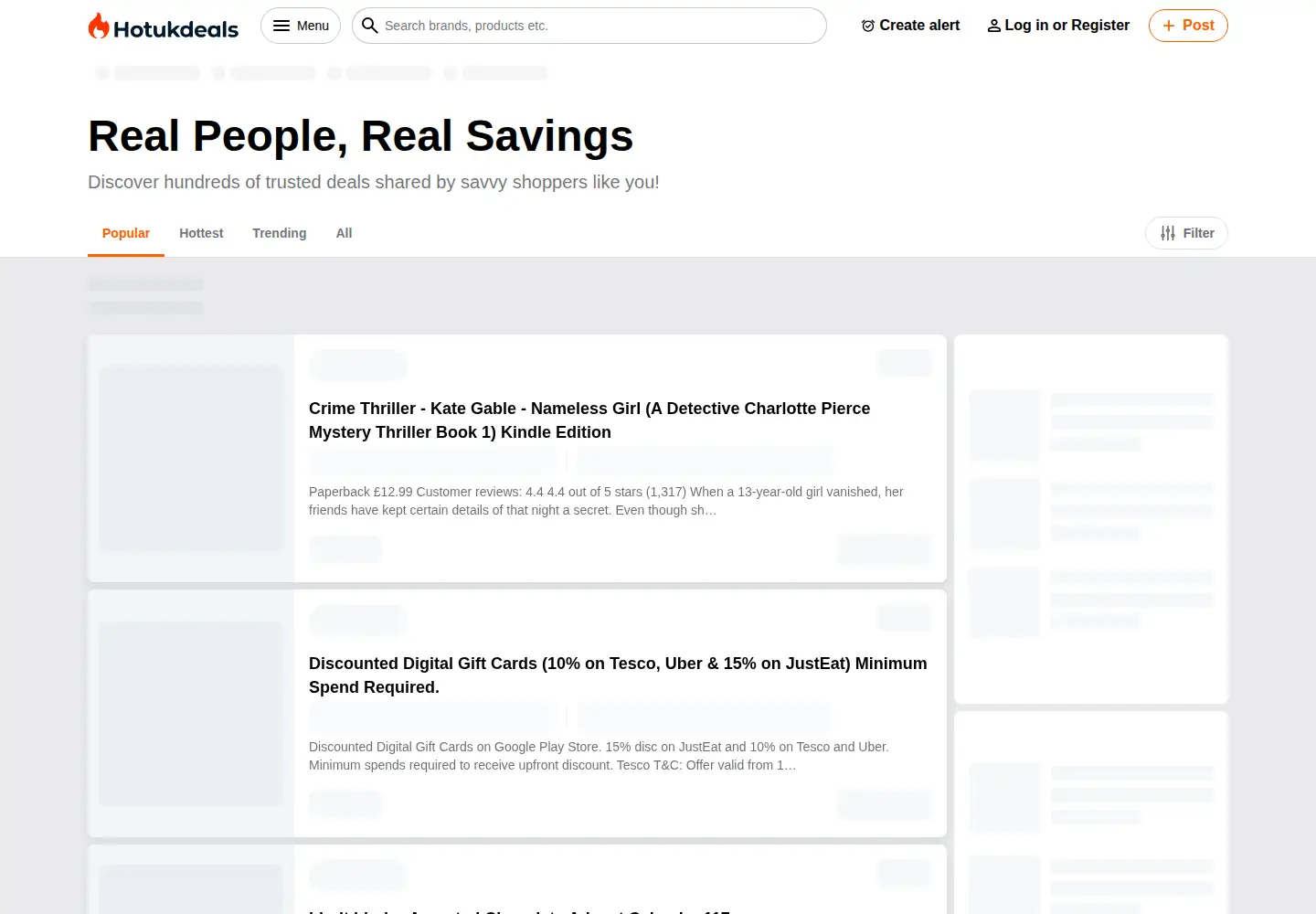Screen dimensions: 1316x914
Task: Click the Hotukdeals flame logo
Action: pyautogui.click(x=163, y=27)
